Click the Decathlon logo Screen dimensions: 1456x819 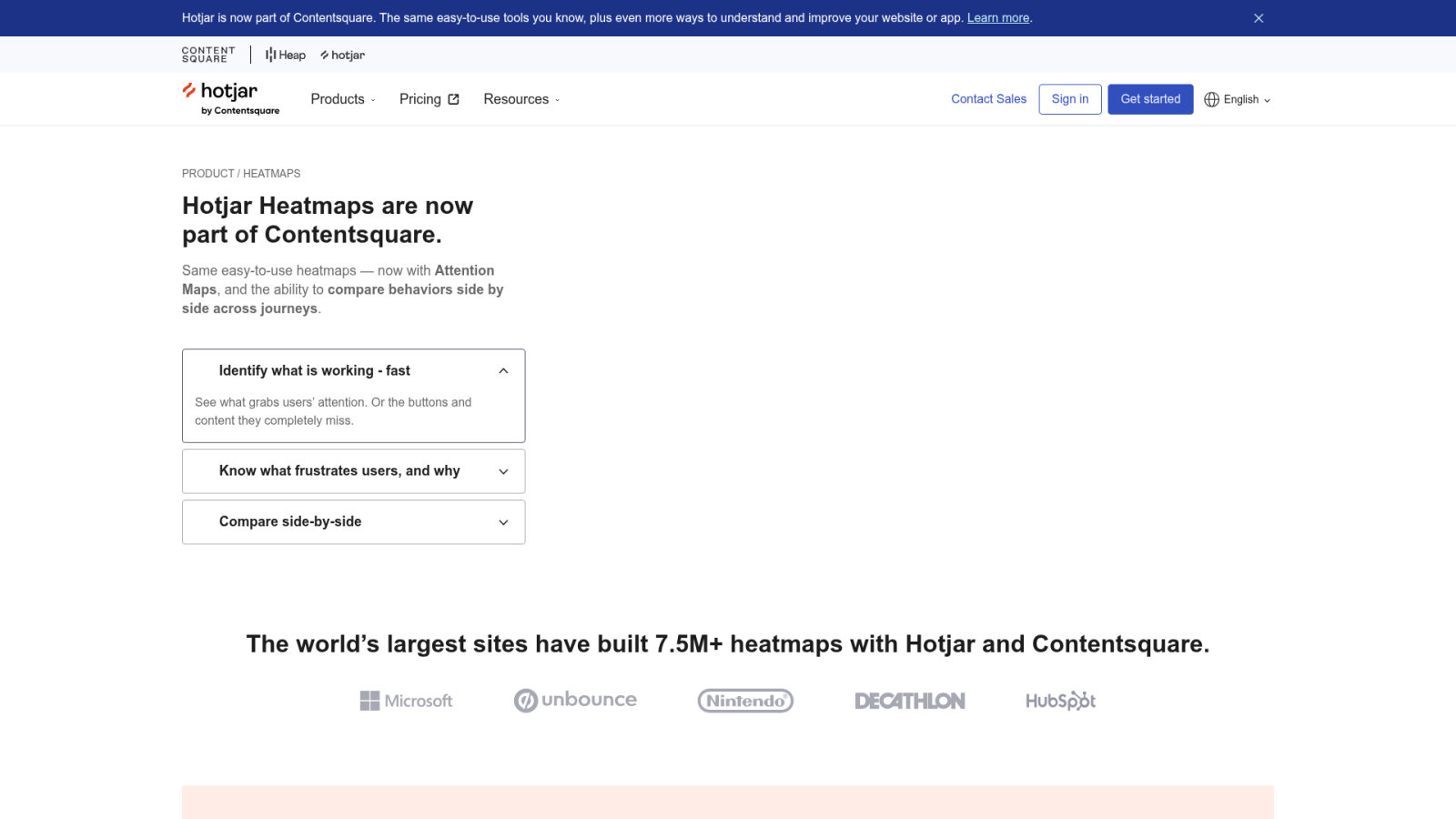910,701
